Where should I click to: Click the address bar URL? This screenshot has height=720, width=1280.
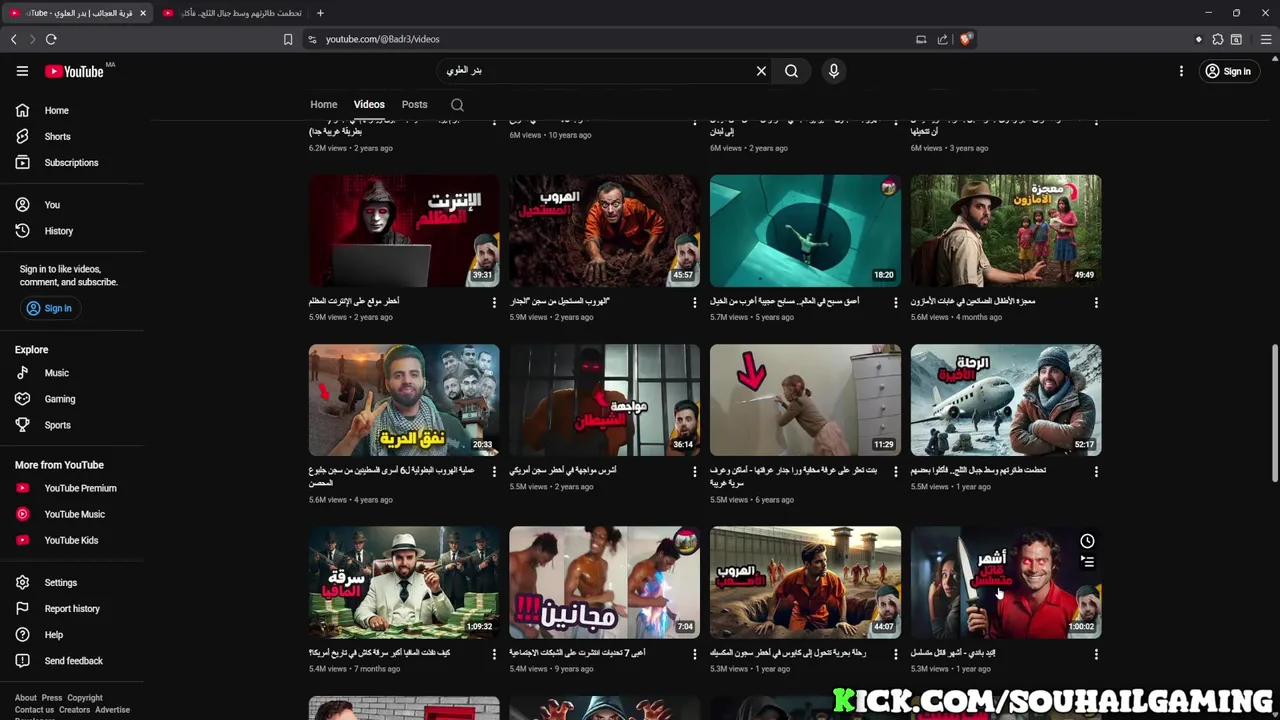tap(382, 39)
